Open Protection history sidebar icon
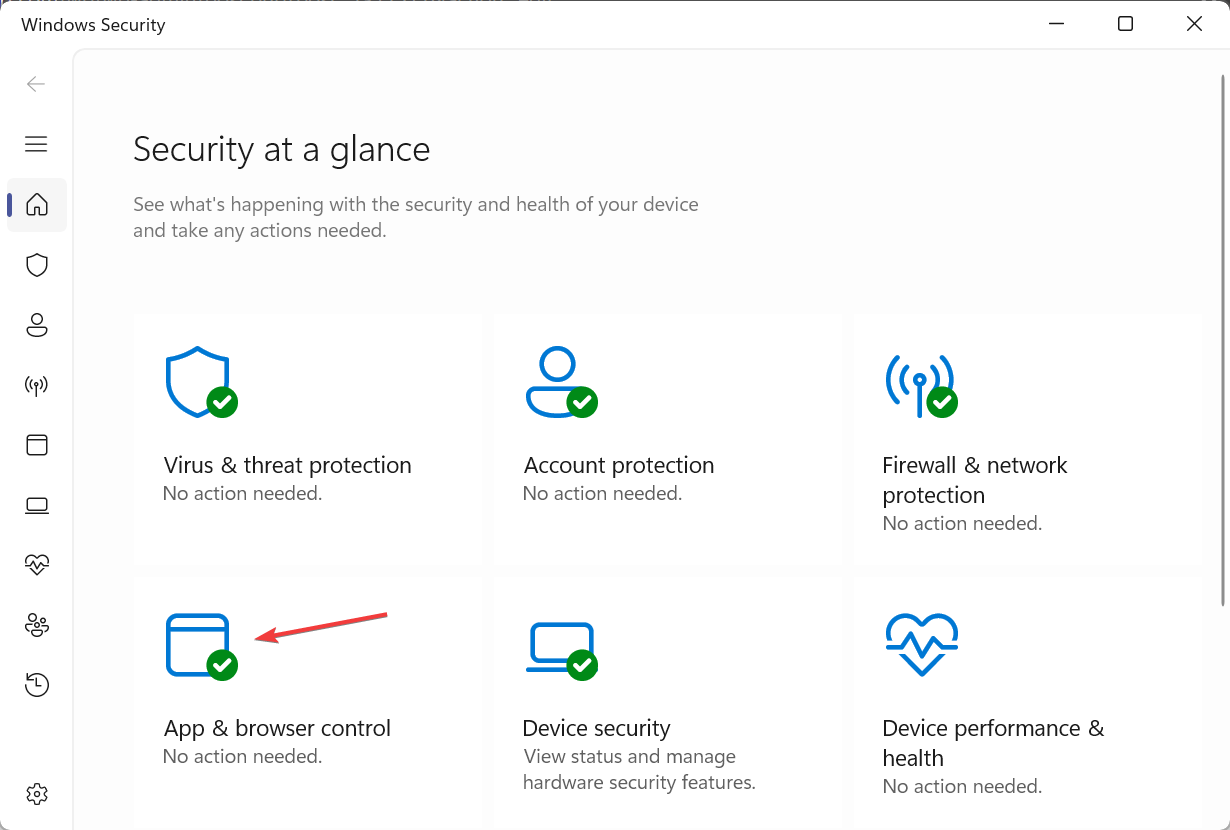The image size is (1230, 830). 37,685
